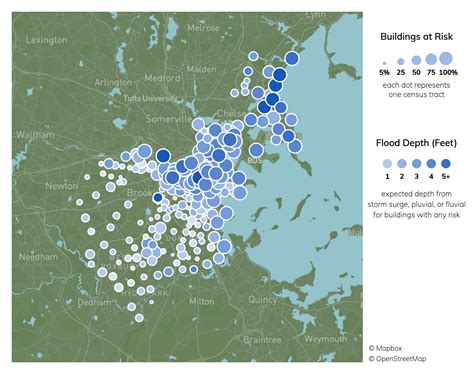Click the Needham map label

(x=38, y=257)
